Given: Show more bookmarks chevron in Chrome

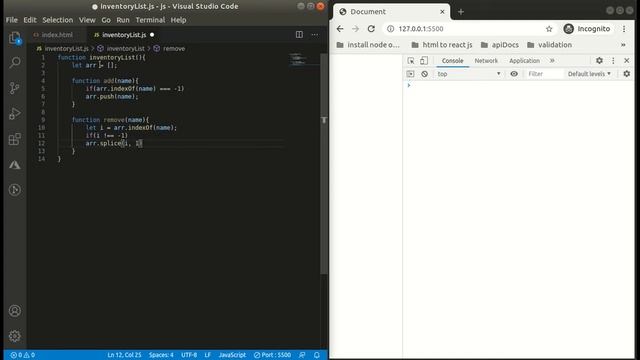Looking at the screenshot, I should (x=623, y=45).
